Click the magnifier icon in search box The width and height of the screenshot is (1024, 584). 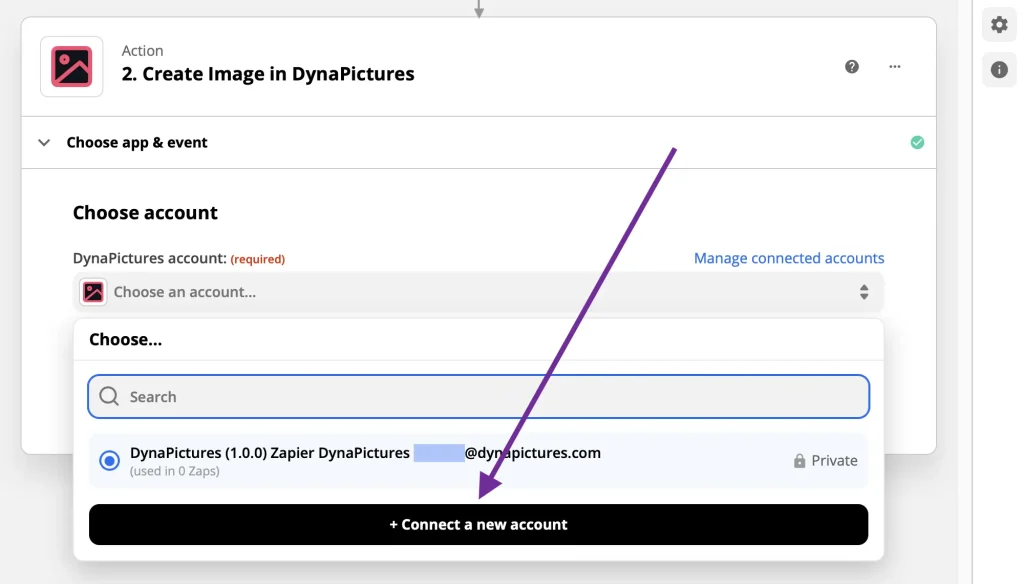click(x=109, y=397)
